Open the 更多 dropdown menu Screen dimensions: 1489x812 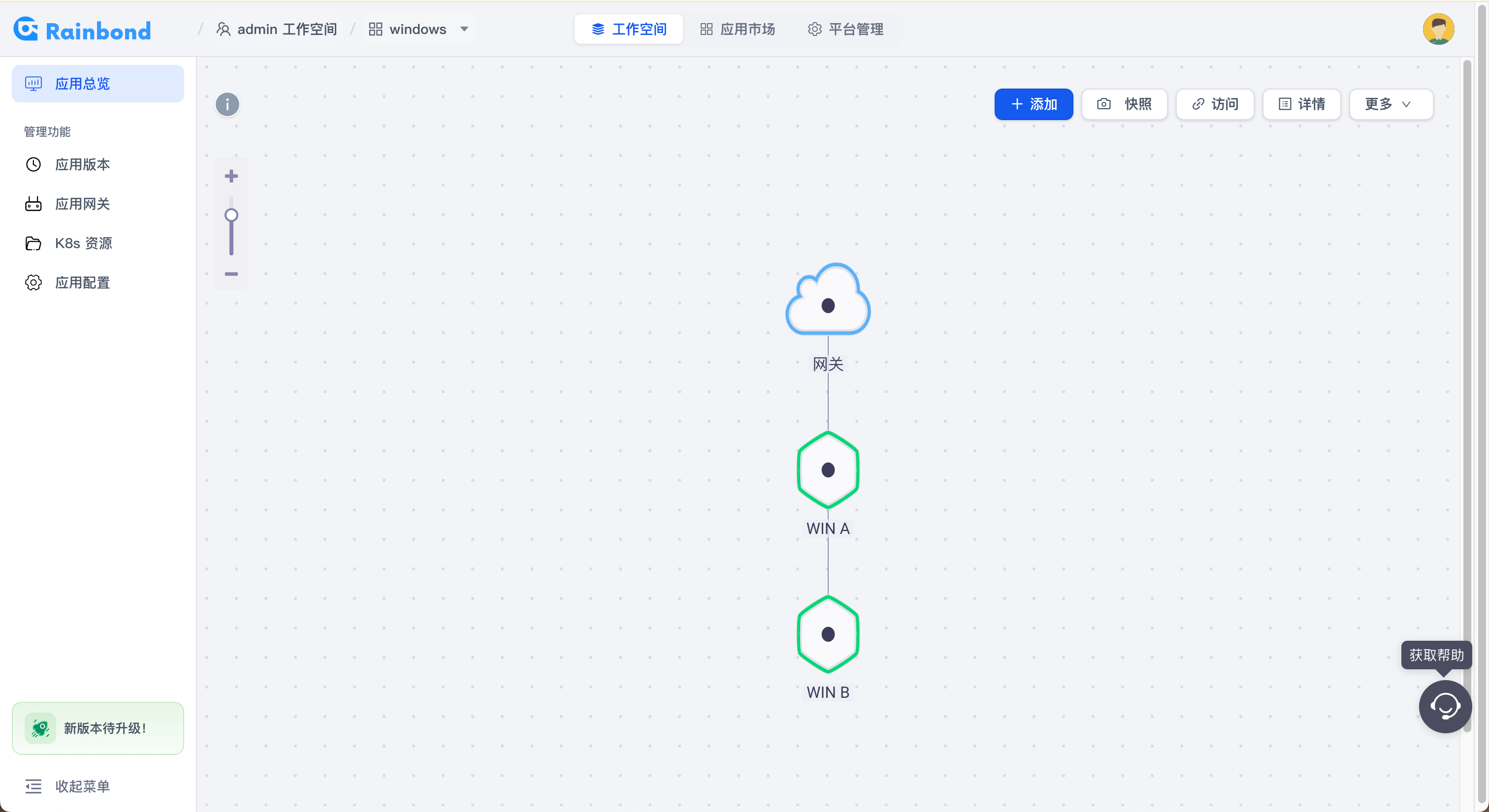1391,104
